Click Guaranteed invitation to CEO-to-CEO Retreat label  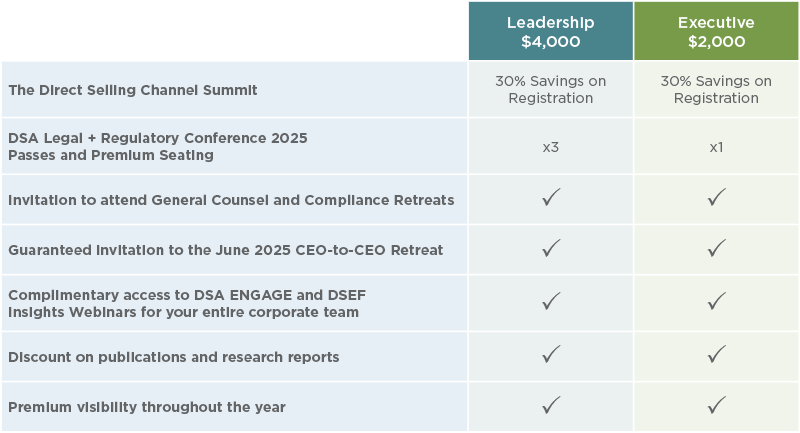[226, 250]
